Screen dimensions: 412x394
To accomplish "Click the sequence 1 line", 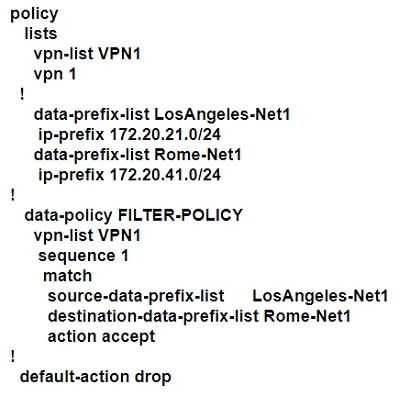I will pos(83,256).
